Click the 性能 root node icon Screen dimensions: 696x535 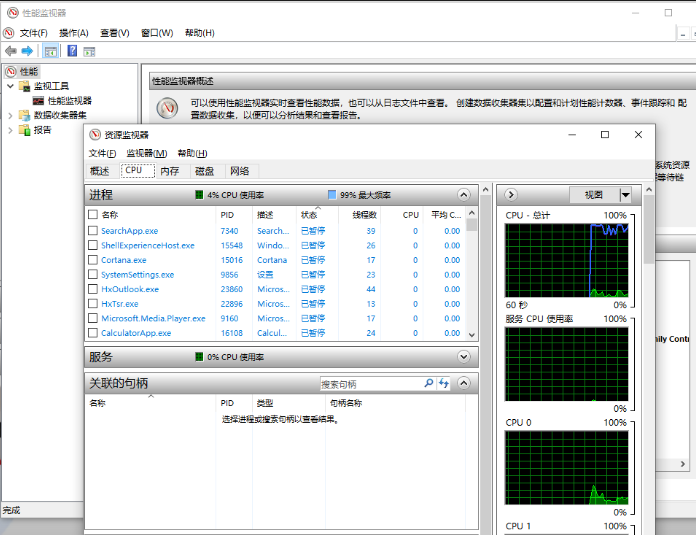11,71
